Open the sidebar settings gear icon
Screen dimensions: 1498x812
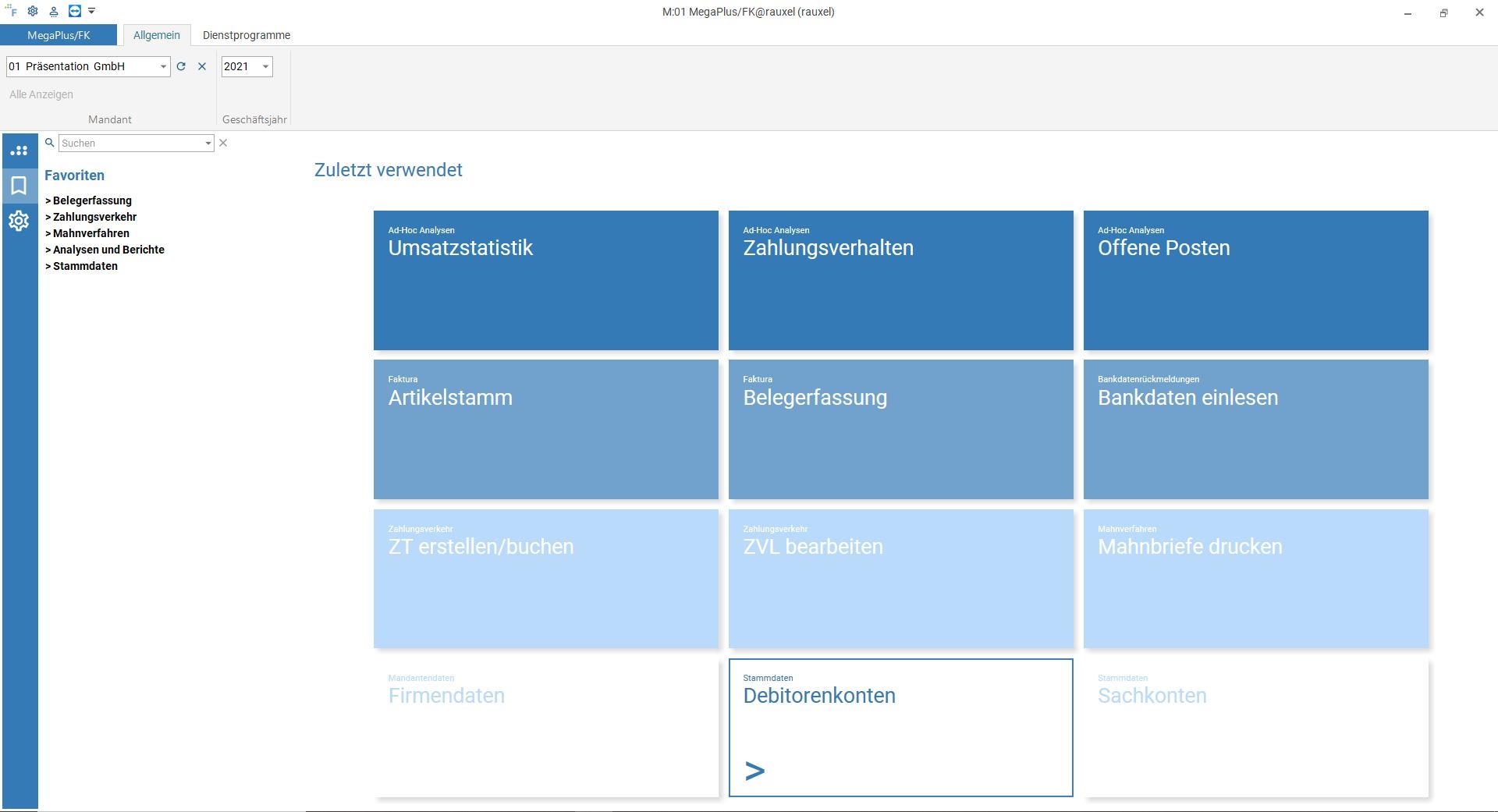(x=20, y=221)
